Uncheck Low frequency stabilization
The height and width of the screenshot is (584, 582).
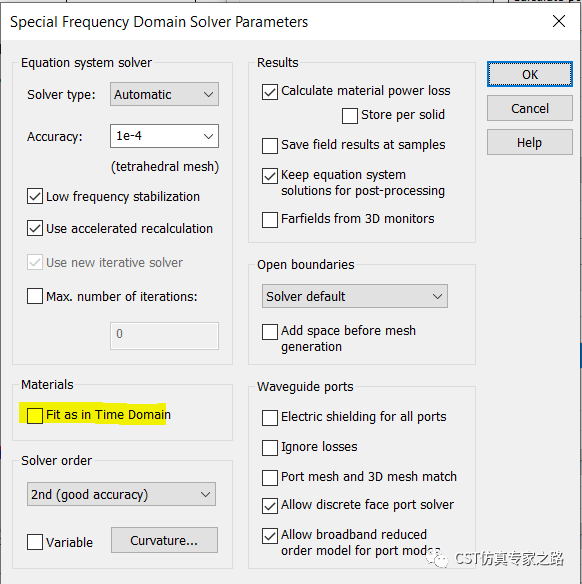tap(35, 196)
